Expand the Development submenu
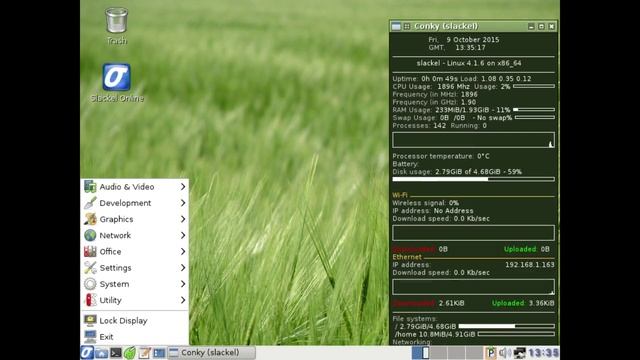The image size is (640, 360). click(x=135, y=203)
